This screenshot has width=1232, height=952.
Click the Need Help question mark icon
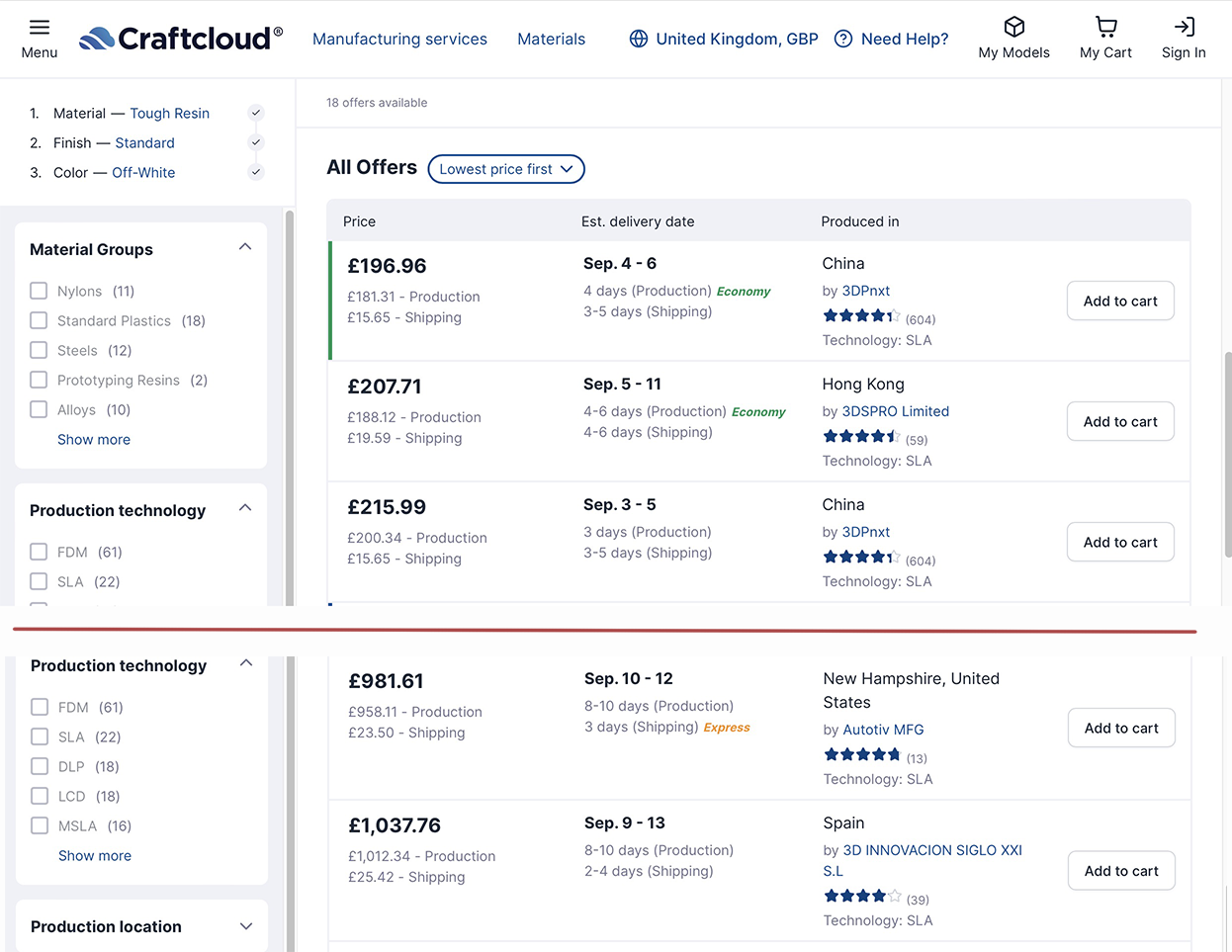point(843,39)
